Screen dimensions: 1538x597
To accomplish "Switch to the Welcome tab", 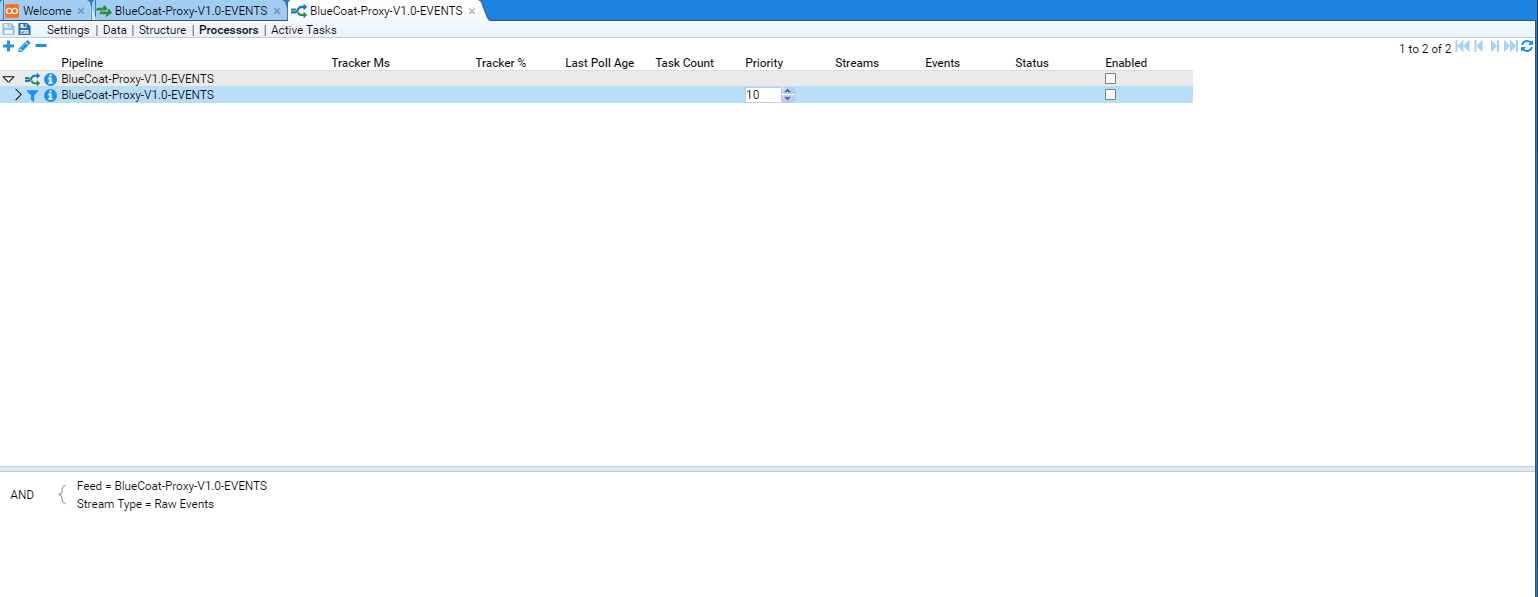I will 46,11.
